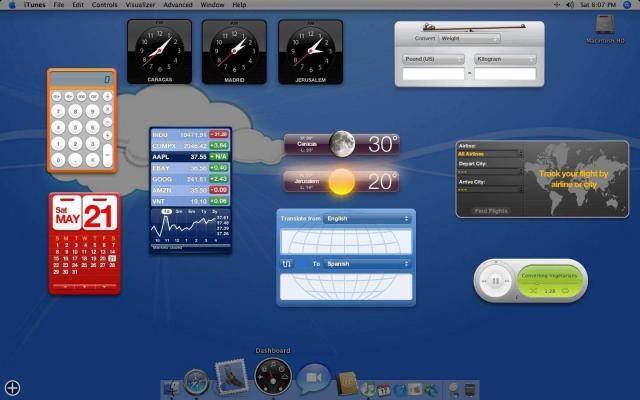
Task: Open the Macintosh HD drive icon
Action: [x=605, y=26]
